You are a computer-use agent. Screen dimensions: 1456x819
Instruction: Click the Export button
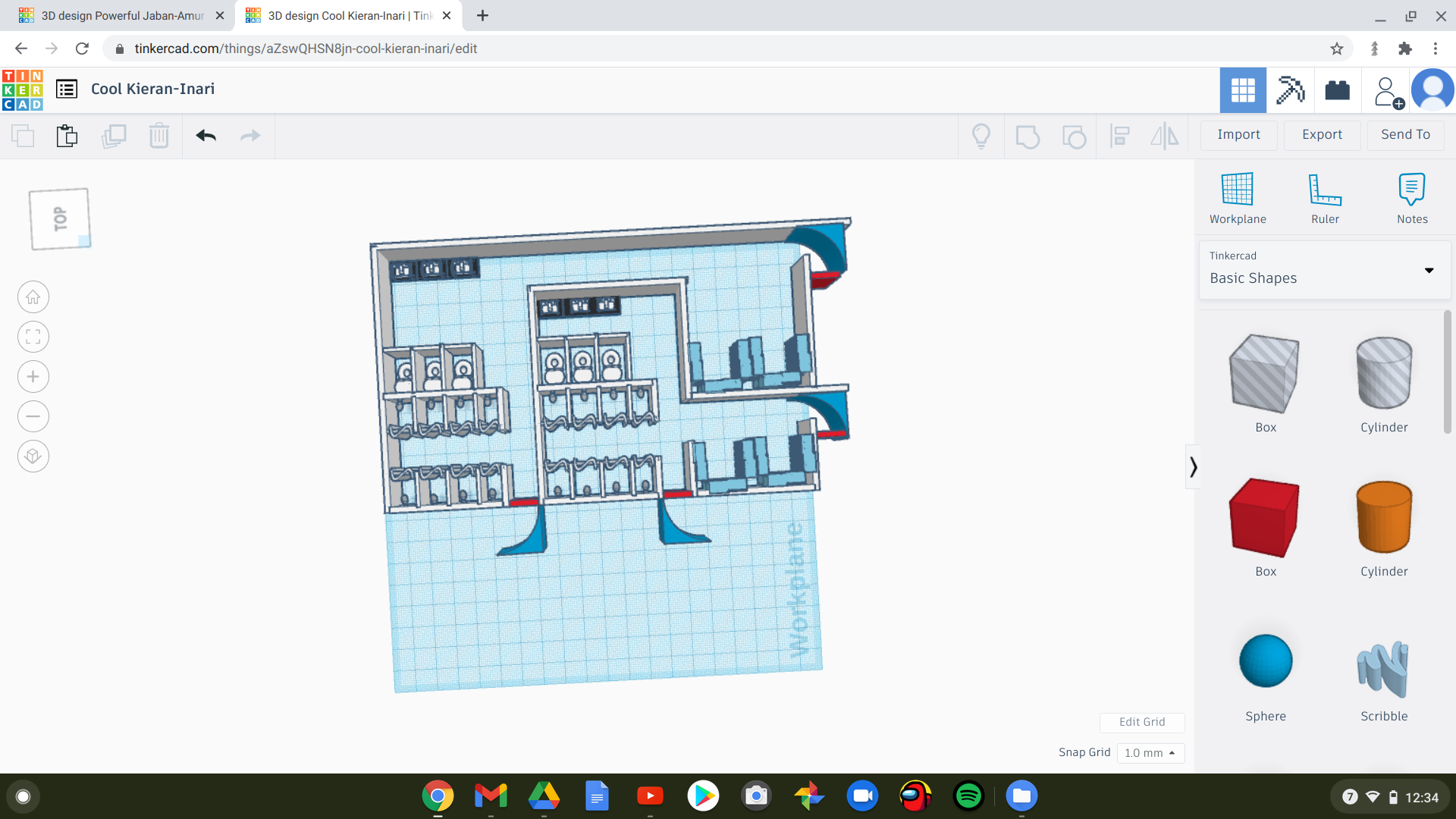click(x=1323, y=135)
